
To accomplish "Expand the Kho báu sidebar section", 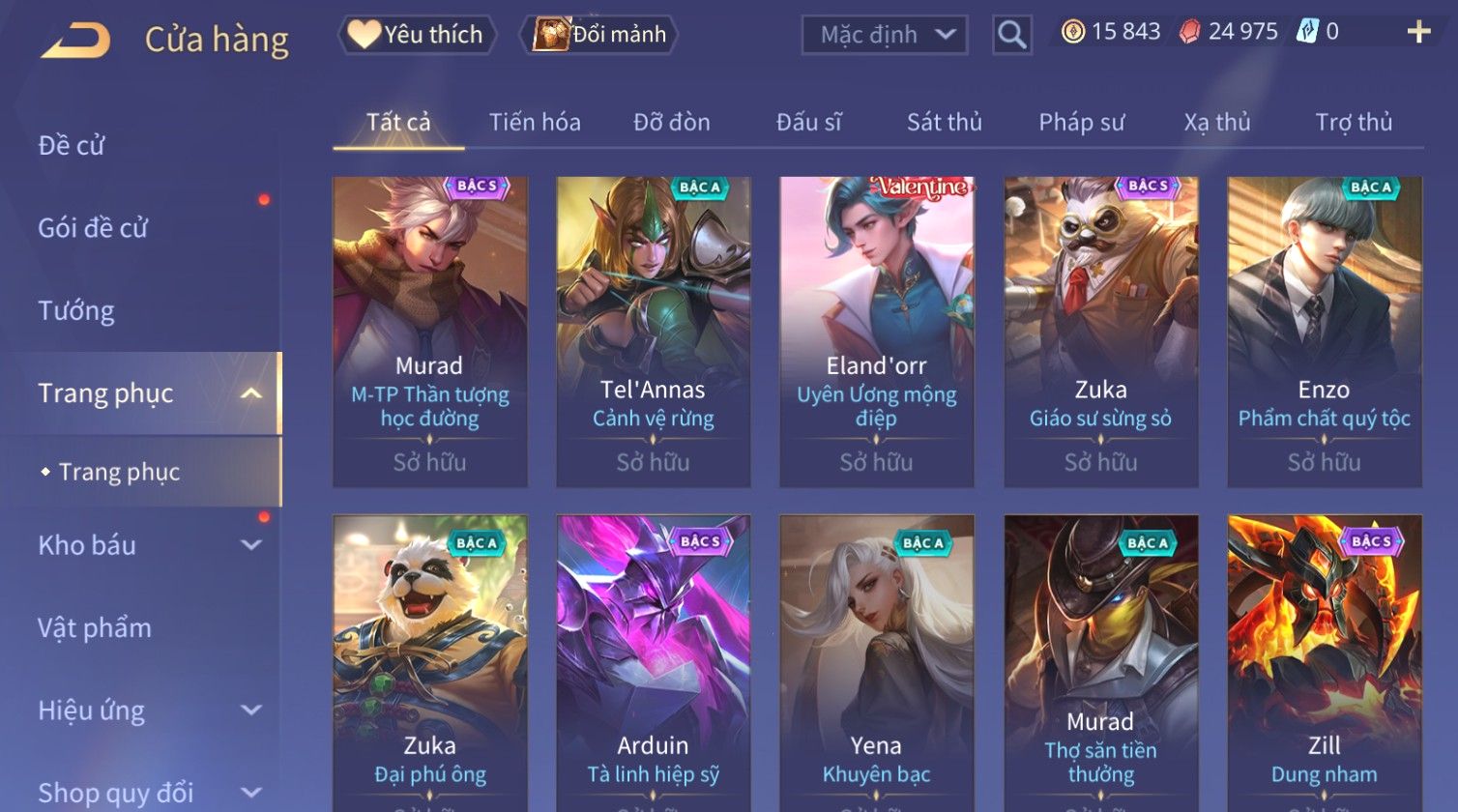I will [x=250, y=545].
